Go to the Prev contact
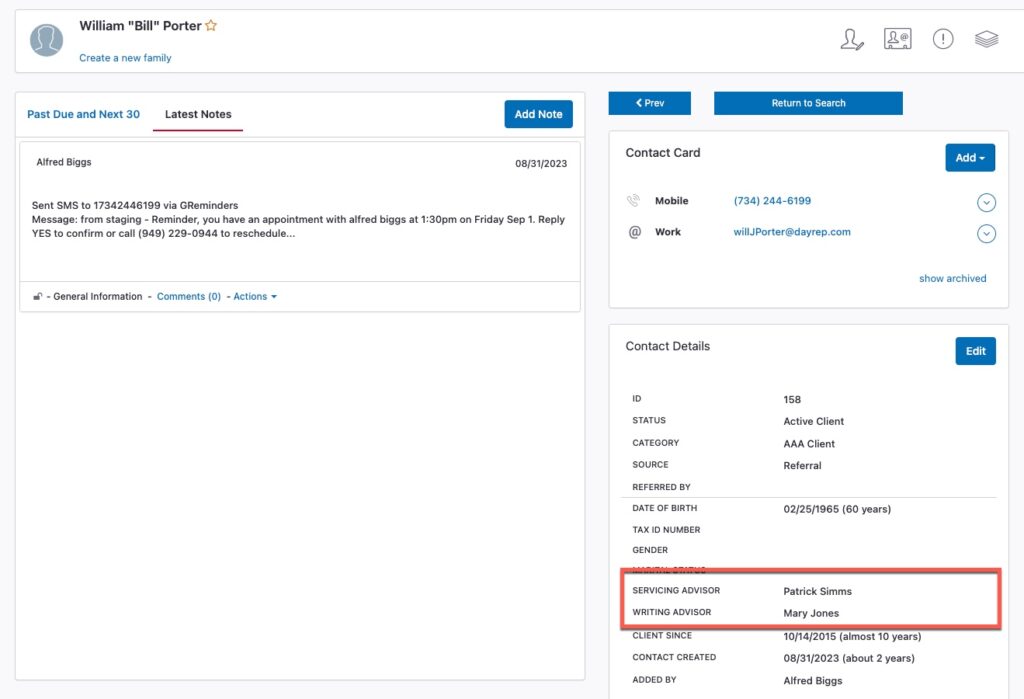This screenshot has width=1024, height=699. (x=649, y=103)
